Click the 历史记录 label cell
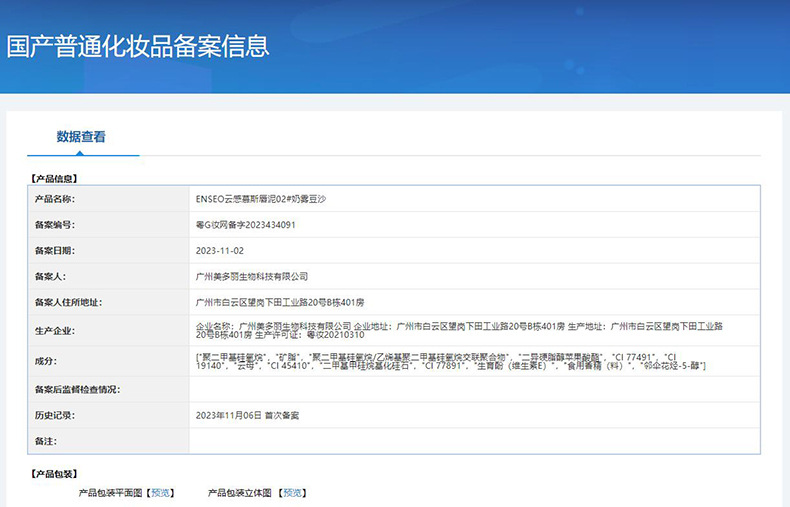This screenshot has height=507, width=790. pyautogui.click(x=109, y=415)
